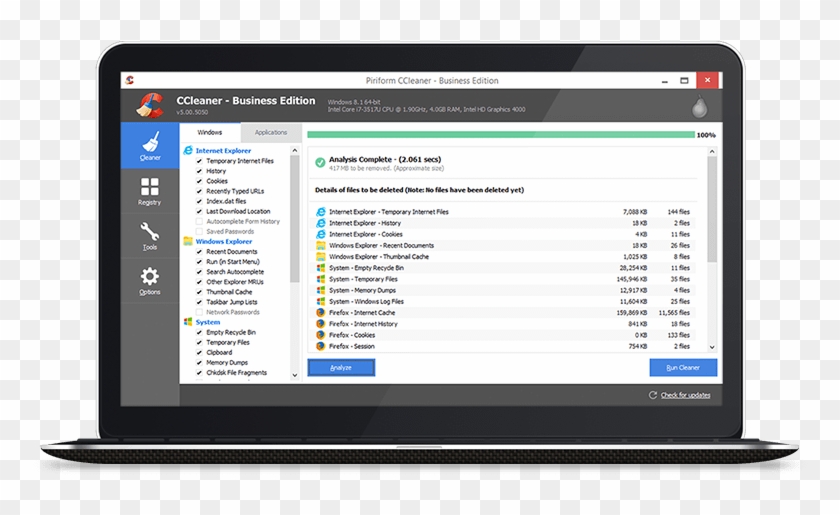The image size is (840, 515).
Task: Click down arrow of cleaning options scrollbar
Action: [295, 375]
